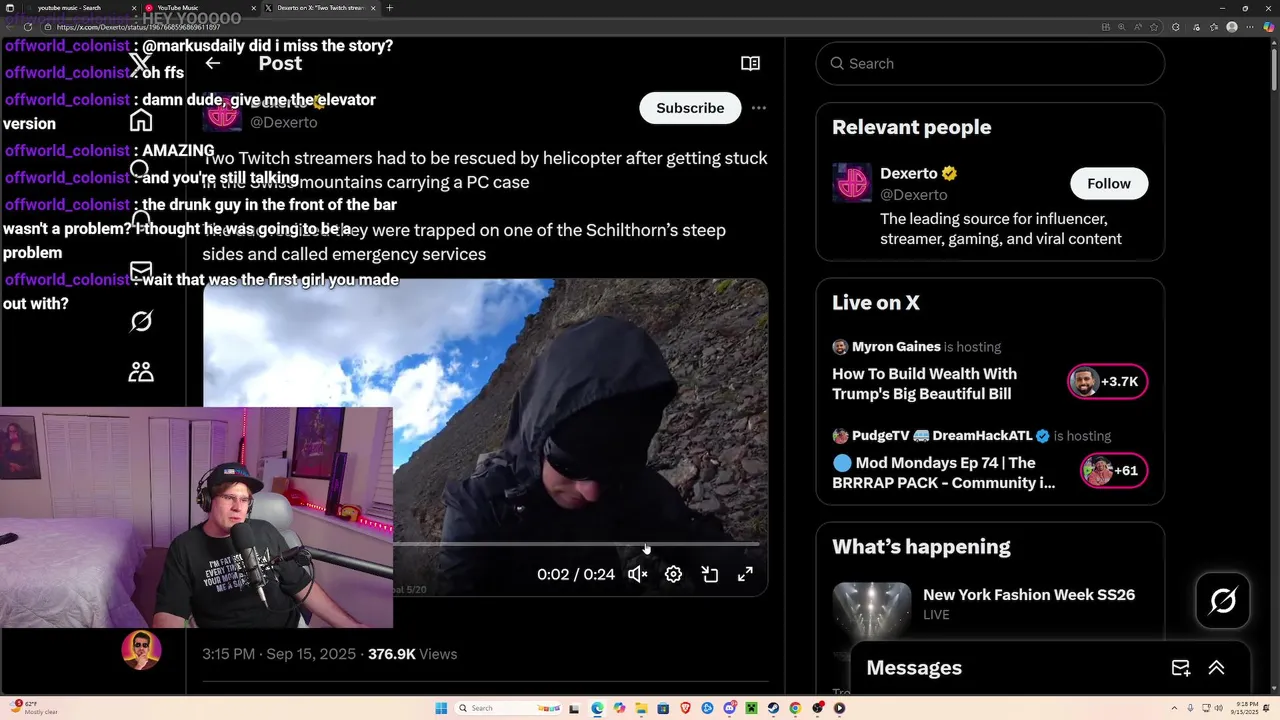
Task: Open Google Chrome from taskbar
Action: 795,708
